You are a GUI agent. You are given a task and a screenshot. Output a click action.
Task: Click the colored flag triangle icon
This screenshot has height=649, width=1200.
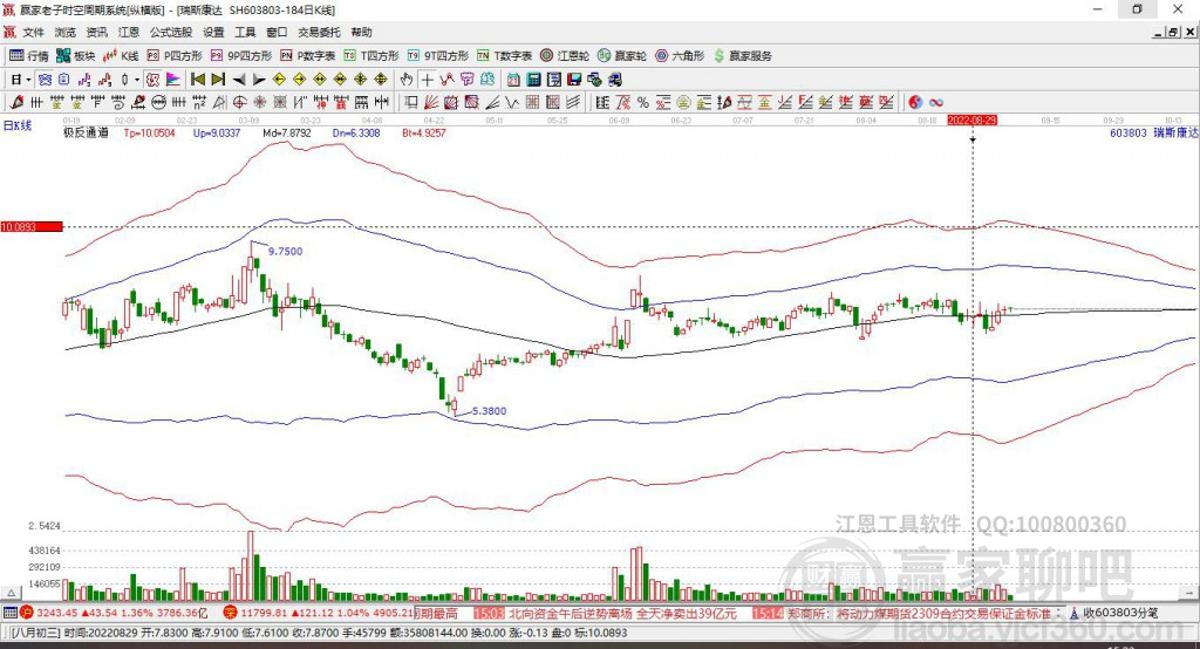pos(172,79)
